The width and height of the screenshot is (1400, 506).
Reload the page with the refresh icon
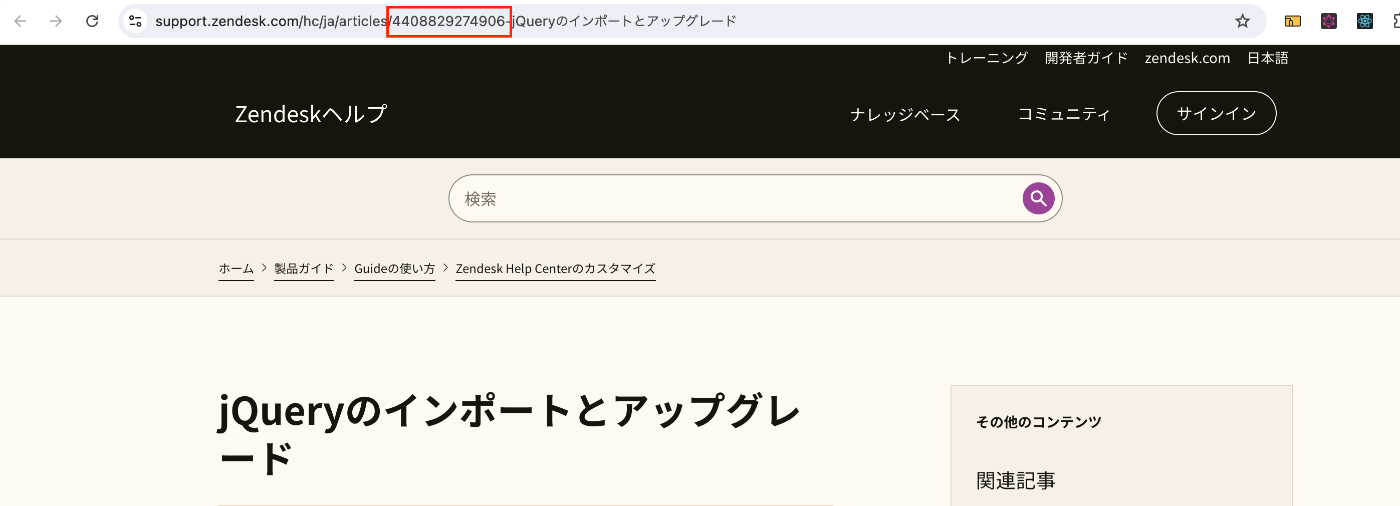click(x=92, y=21)
